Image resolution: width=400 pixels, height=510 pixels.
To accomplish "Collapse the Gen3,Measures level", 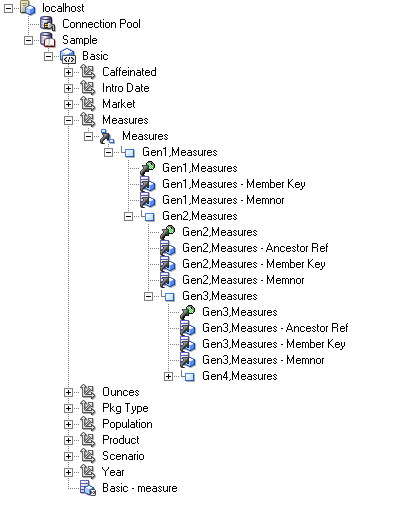I will point(148,296).
